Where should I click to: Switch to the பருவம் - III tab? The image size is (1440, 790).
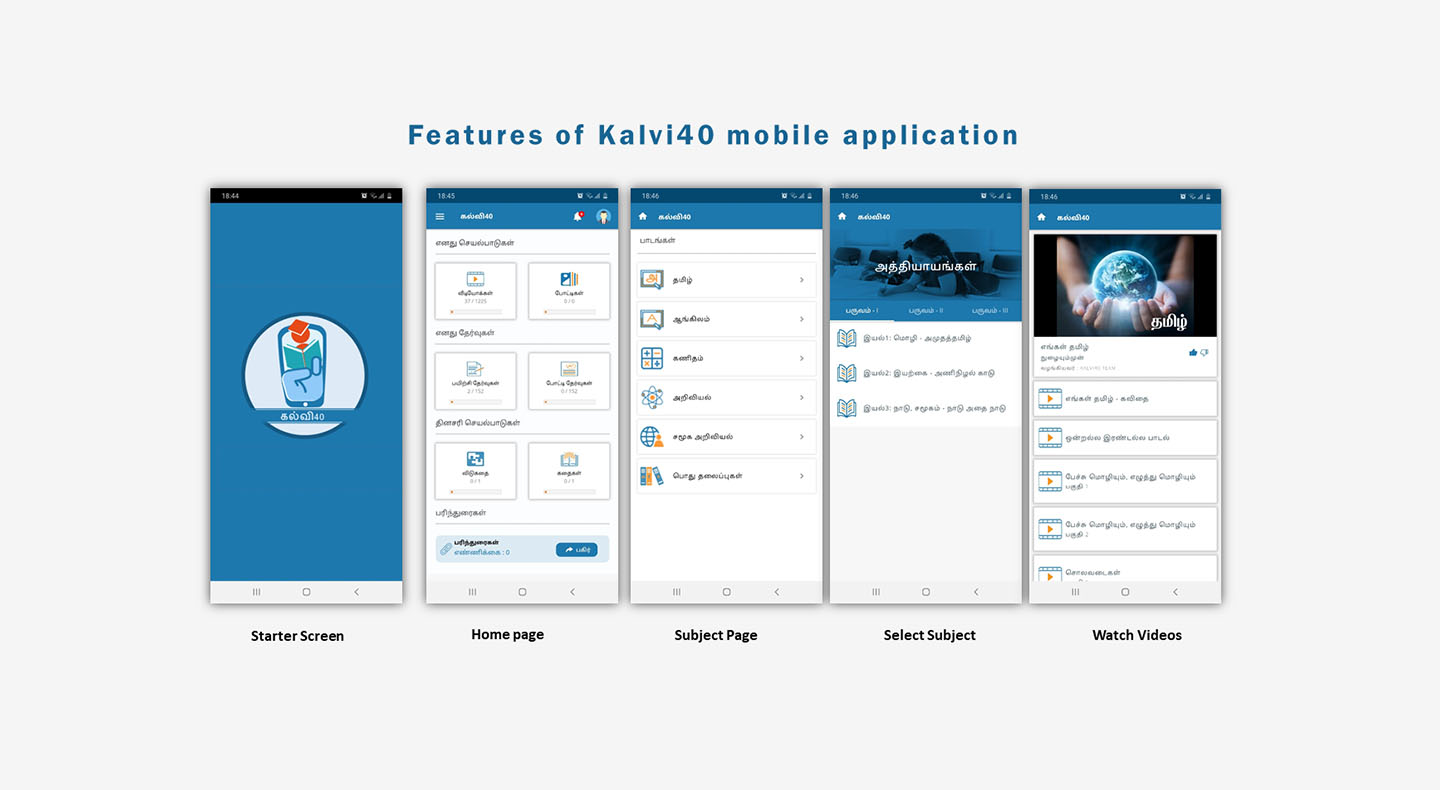(x=990, y=310)
